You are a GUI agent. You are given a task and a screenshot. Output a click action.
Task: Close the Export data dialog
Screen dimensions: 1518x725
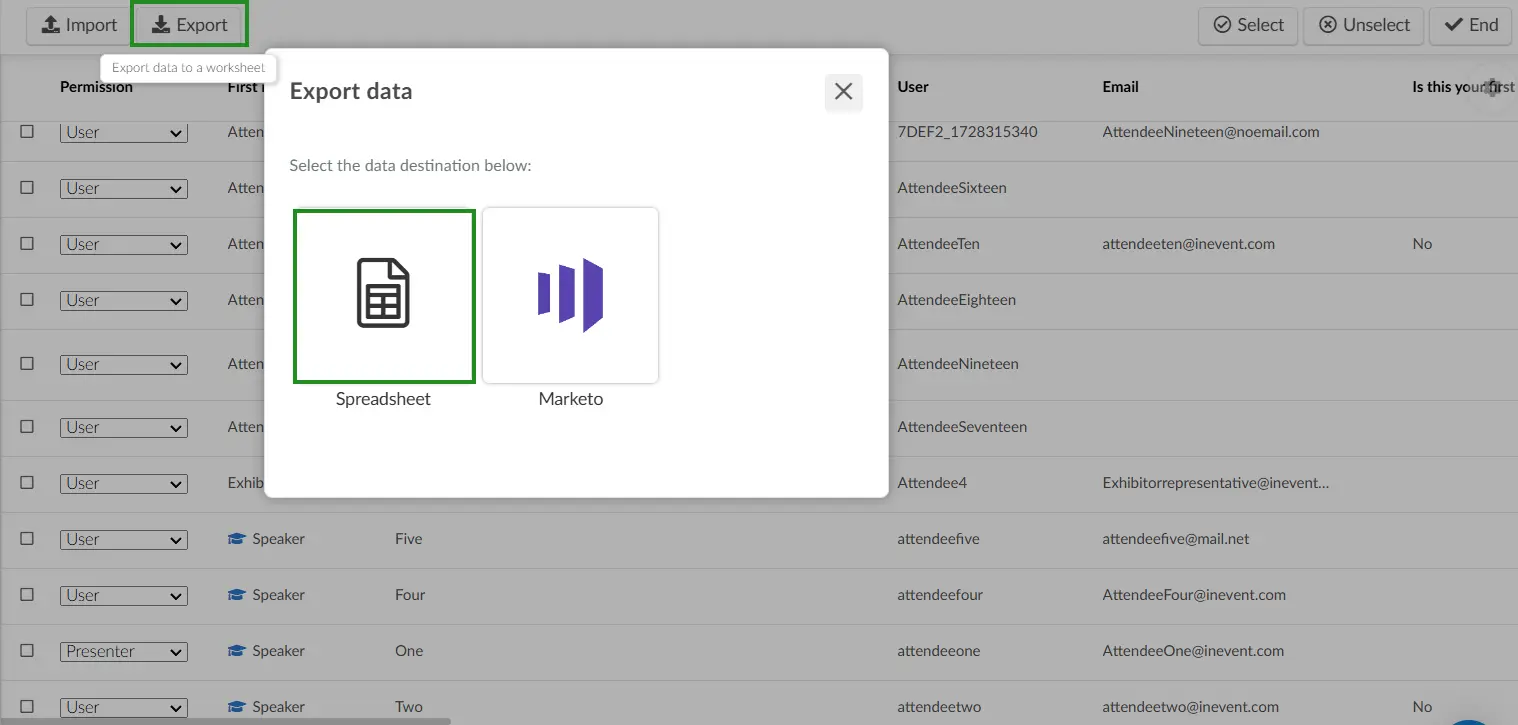[x=843, y=92]
